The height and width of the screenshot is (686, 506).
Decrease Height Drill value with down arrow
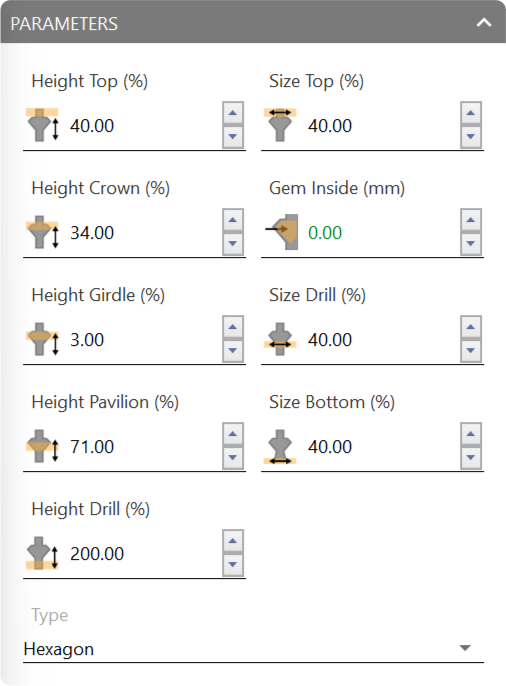pyautogui.click(x=233, y=564)
